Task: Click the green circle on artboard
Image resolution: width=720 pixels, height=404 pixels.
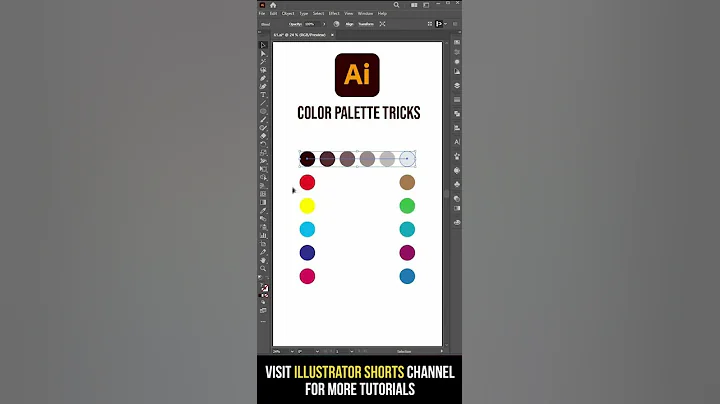Action: [407, 206]
